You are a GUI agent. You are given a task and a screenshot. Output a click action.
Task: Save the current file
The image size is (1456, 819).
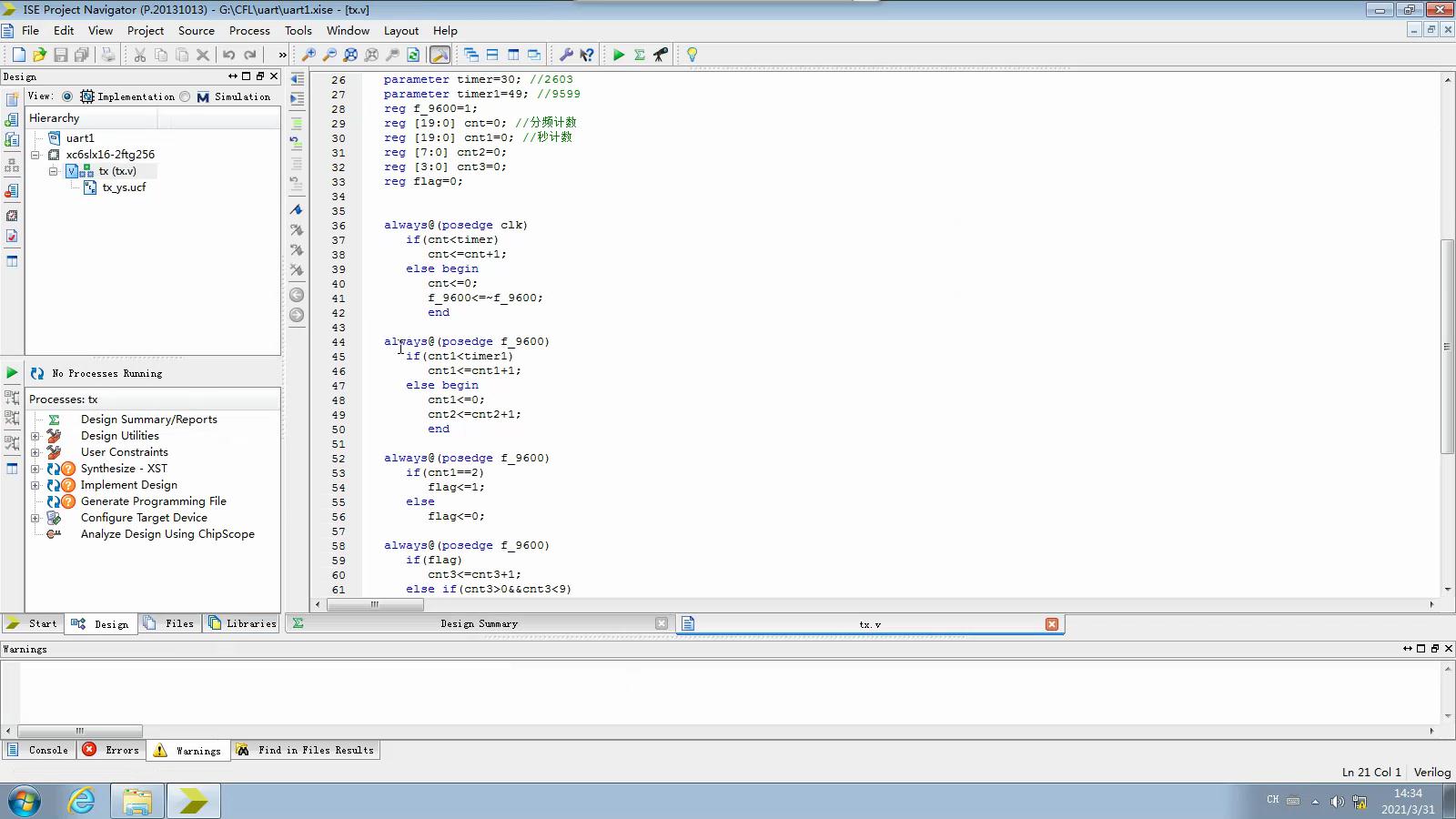[60, 55]
